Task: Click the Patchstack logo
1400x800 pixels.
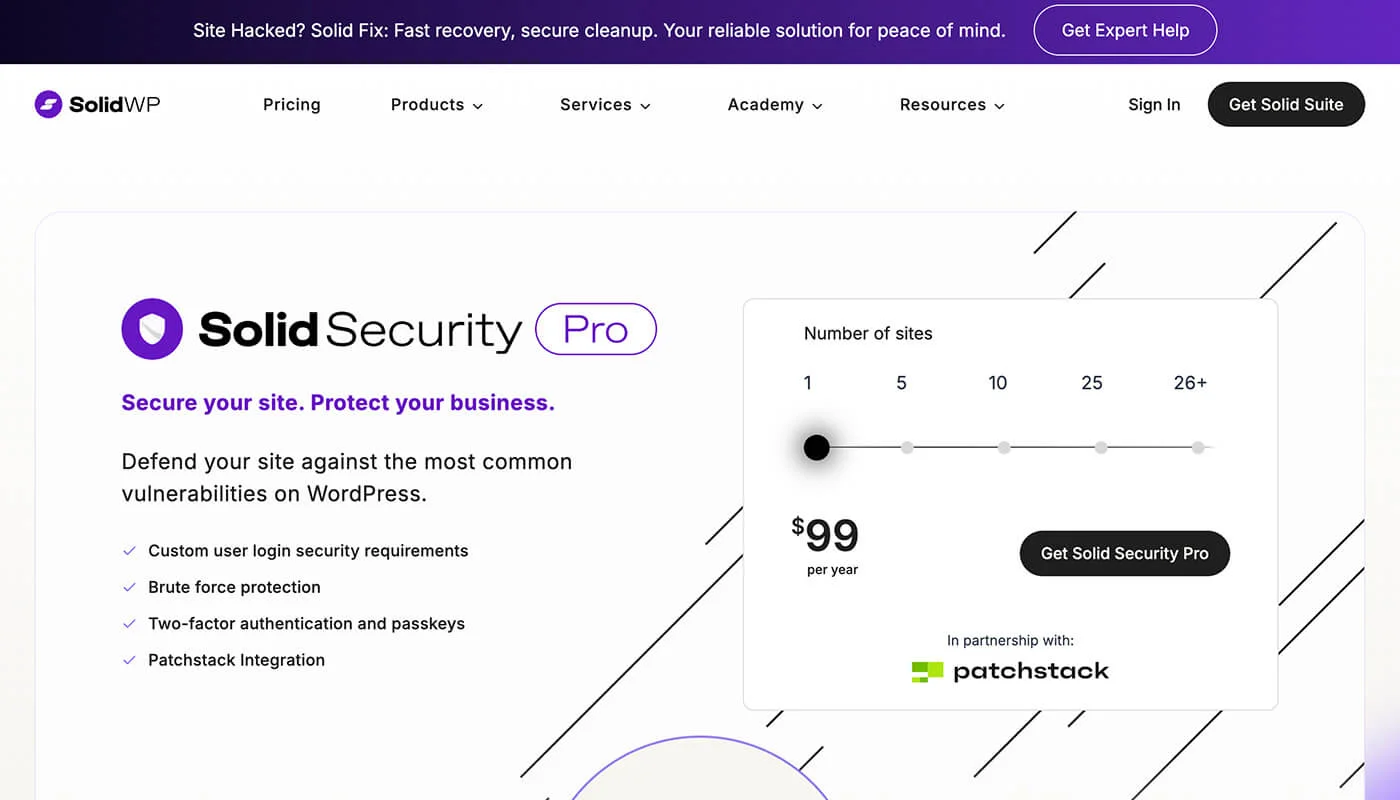Action: click(x=1010, y=671)
